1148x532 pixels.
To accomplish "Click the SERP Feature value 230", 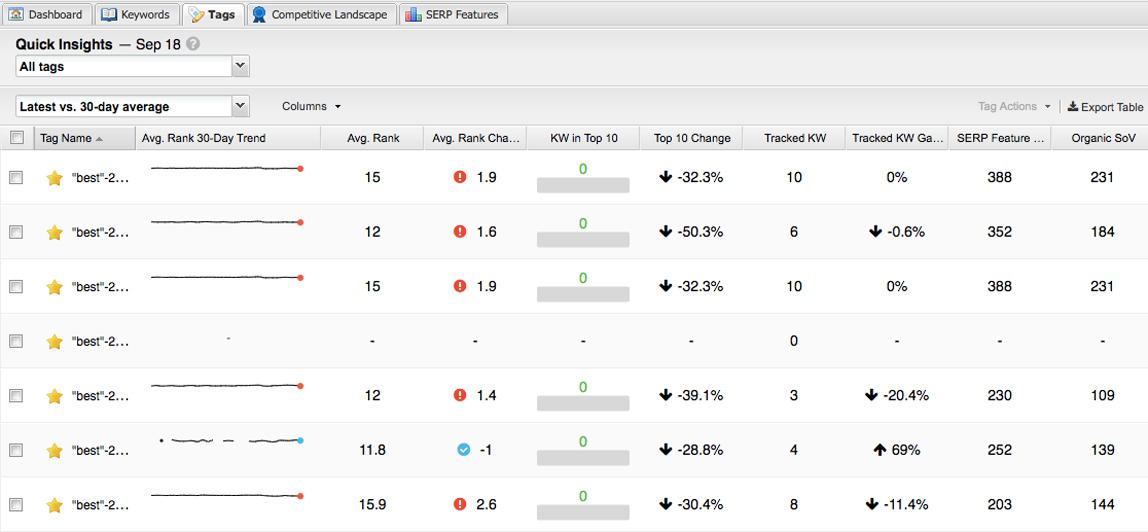I will [x=999, y=396].
